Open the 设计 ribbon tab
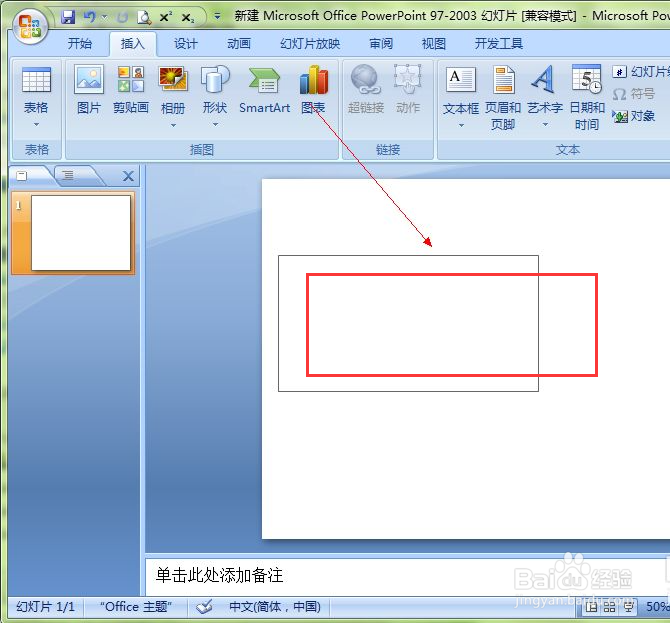670x623 pixels. coord(185,44)
